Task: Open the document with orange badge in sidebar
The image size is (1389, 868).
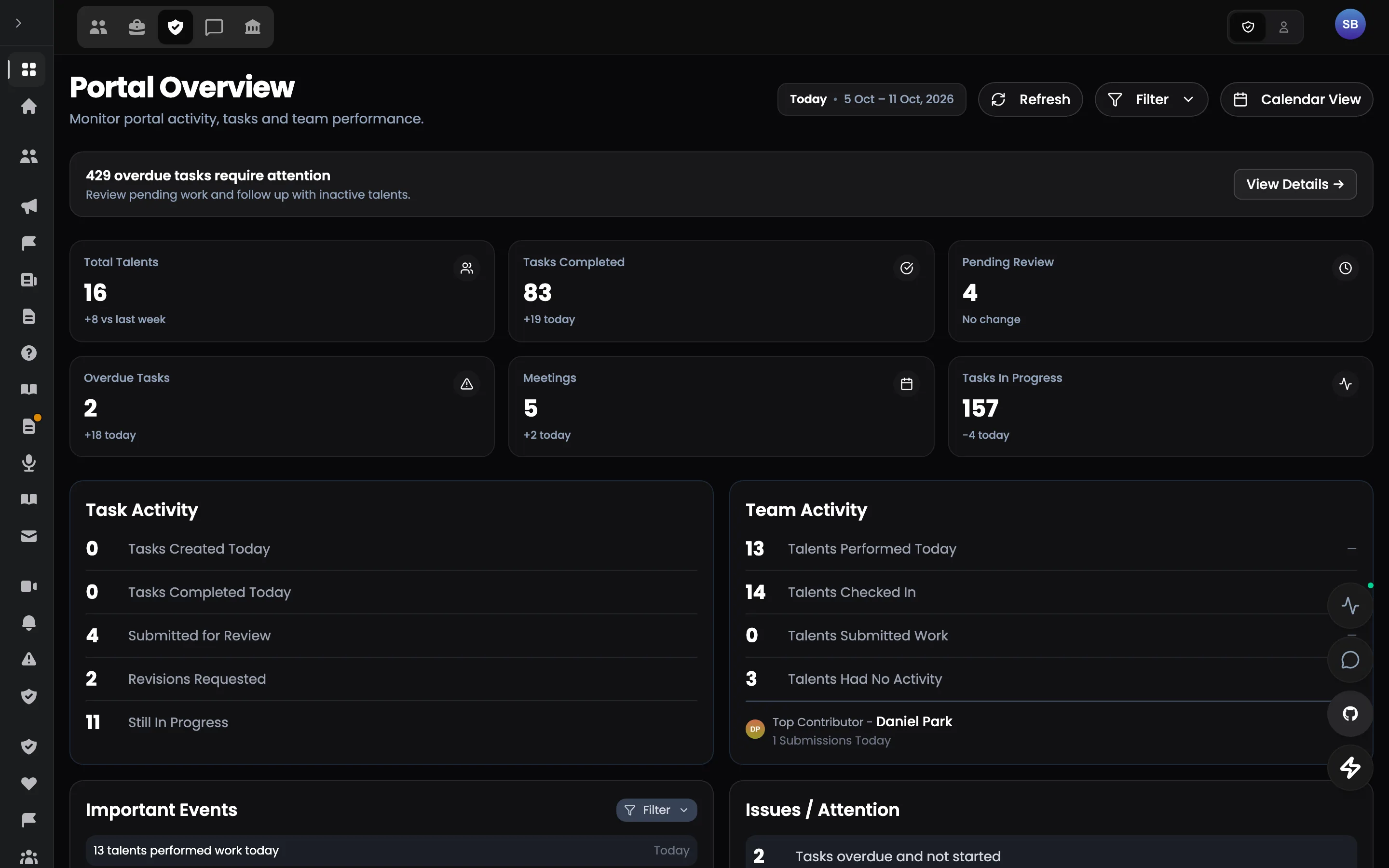Action: click(29, 426)
